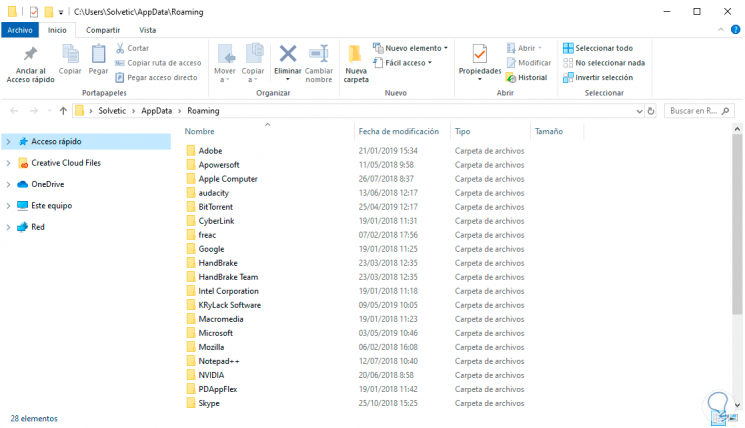Go up one folder level arrow
The width and height of the screenshot is (745, 428).
(63, 111)
